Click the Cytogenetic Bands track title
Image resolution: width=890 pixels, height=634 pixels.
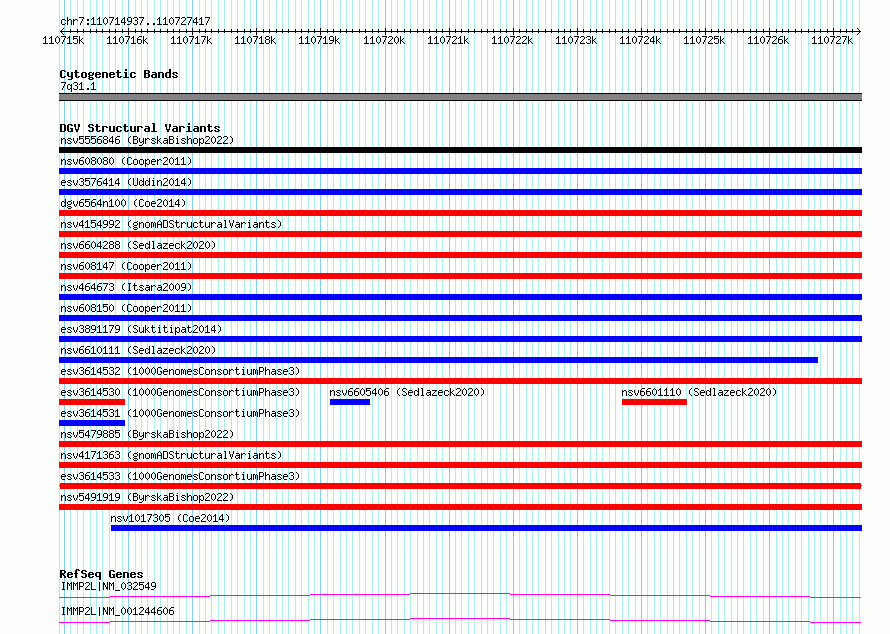point(119,74)
